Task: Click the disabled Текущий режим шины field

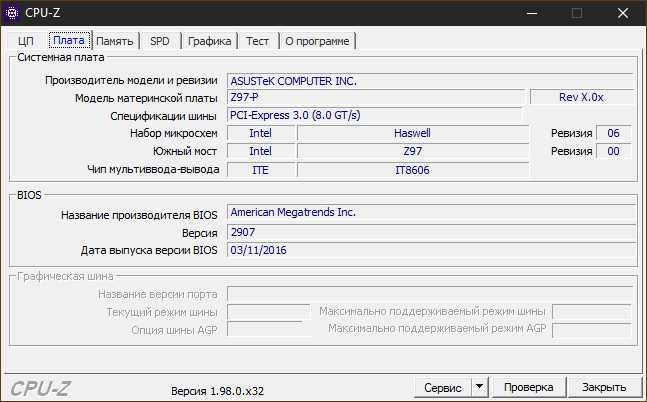Action: pos(268,312)
